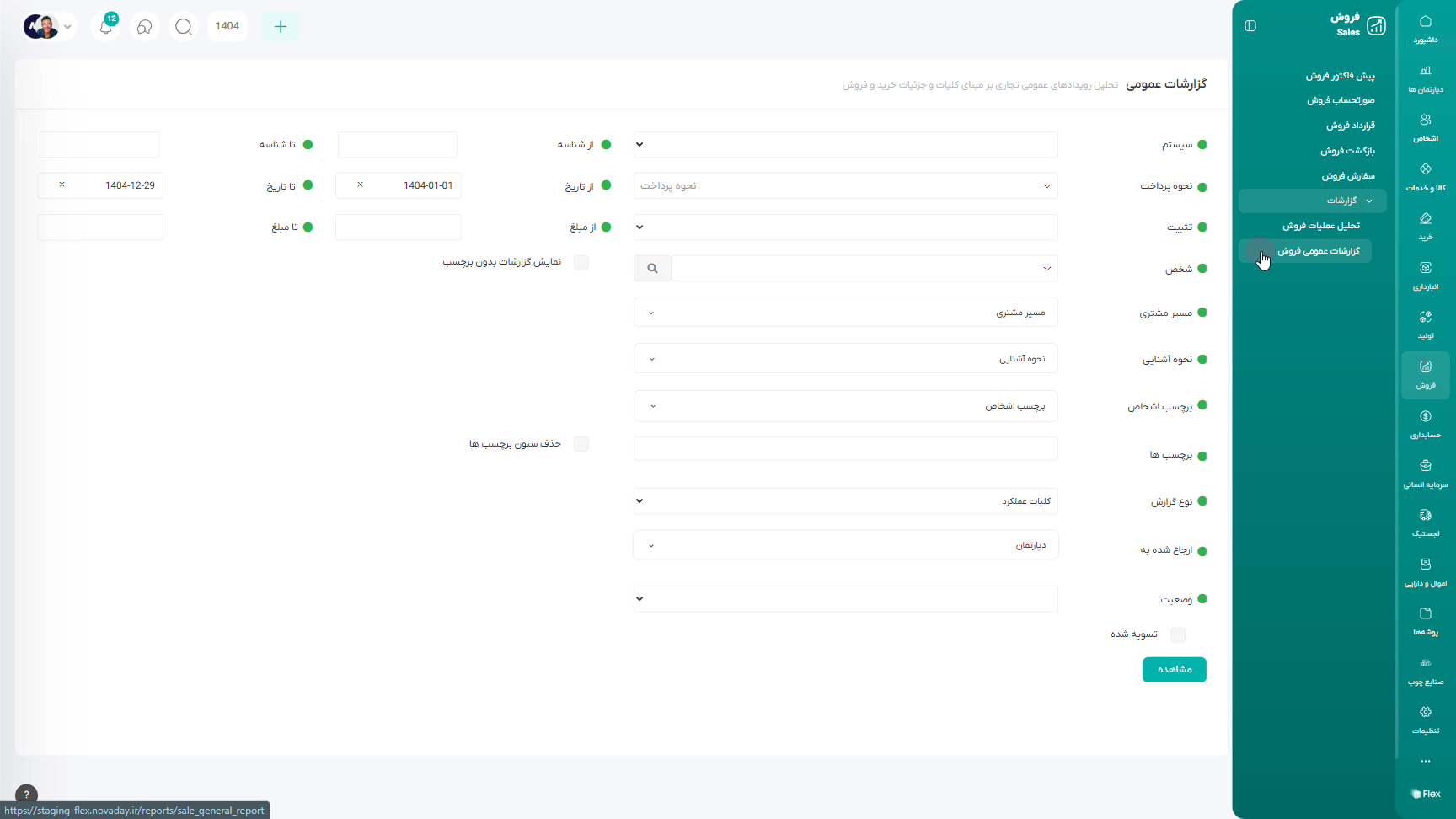Tick the حذف ستون برچسب ها checkbox
This screenshot has width=1456, height=819.
[581, 444]
